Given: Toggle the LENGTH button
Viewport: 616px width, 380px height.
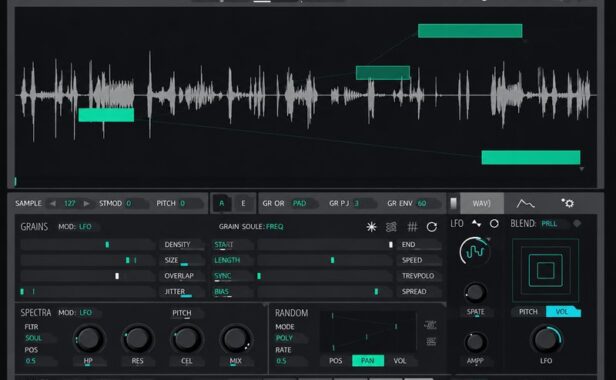Looking at the screenshot, I should click(232, 260).
